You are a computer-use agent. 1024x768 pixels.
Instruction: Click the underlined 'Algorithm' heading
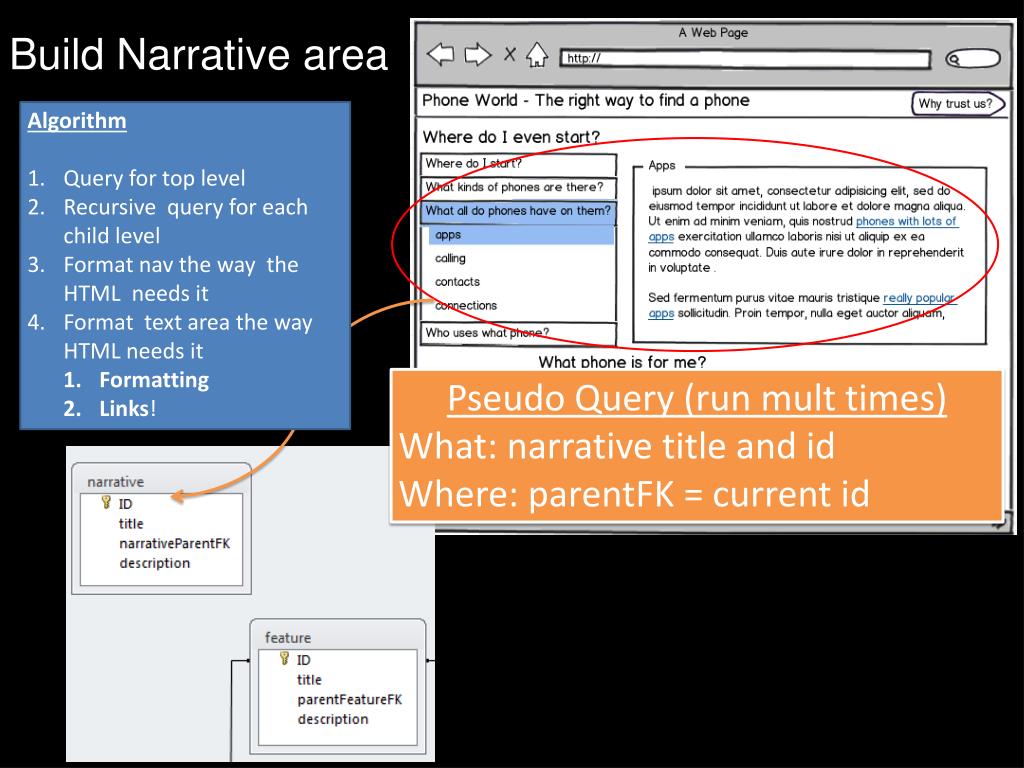(77, 121)
